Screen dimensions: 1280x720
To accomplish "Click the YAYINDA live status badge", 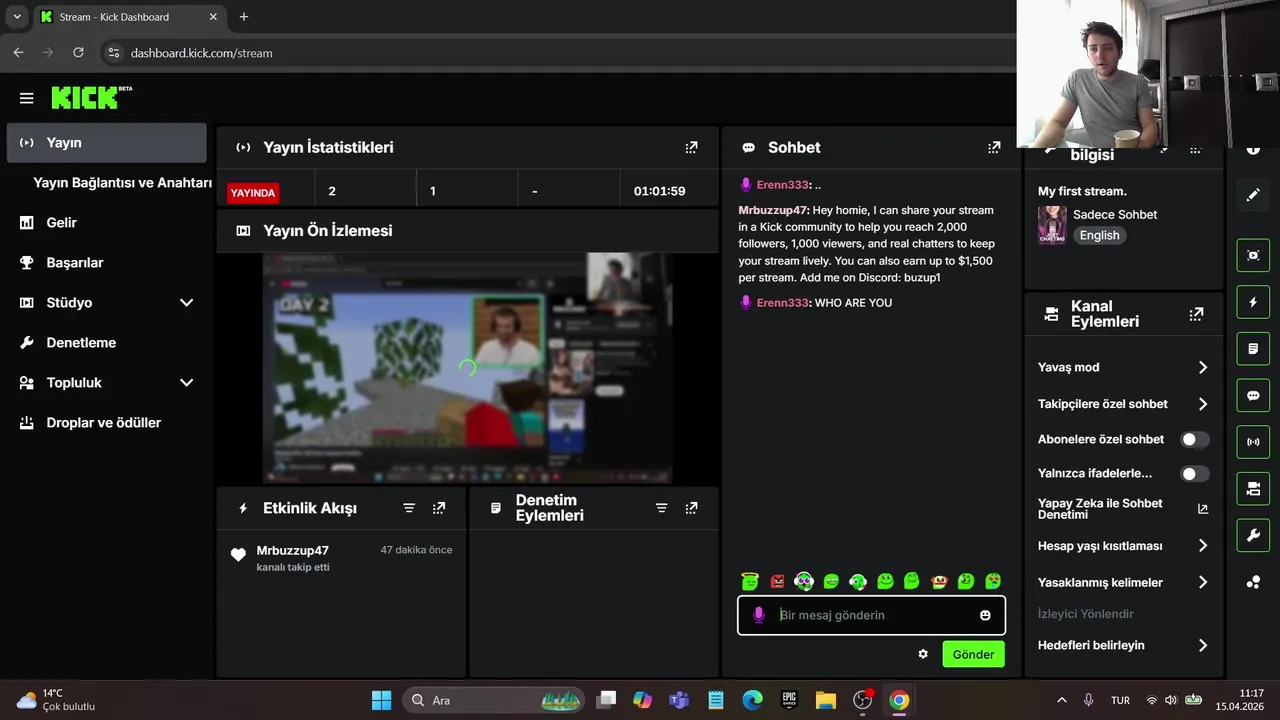I will tap(253, 193).
